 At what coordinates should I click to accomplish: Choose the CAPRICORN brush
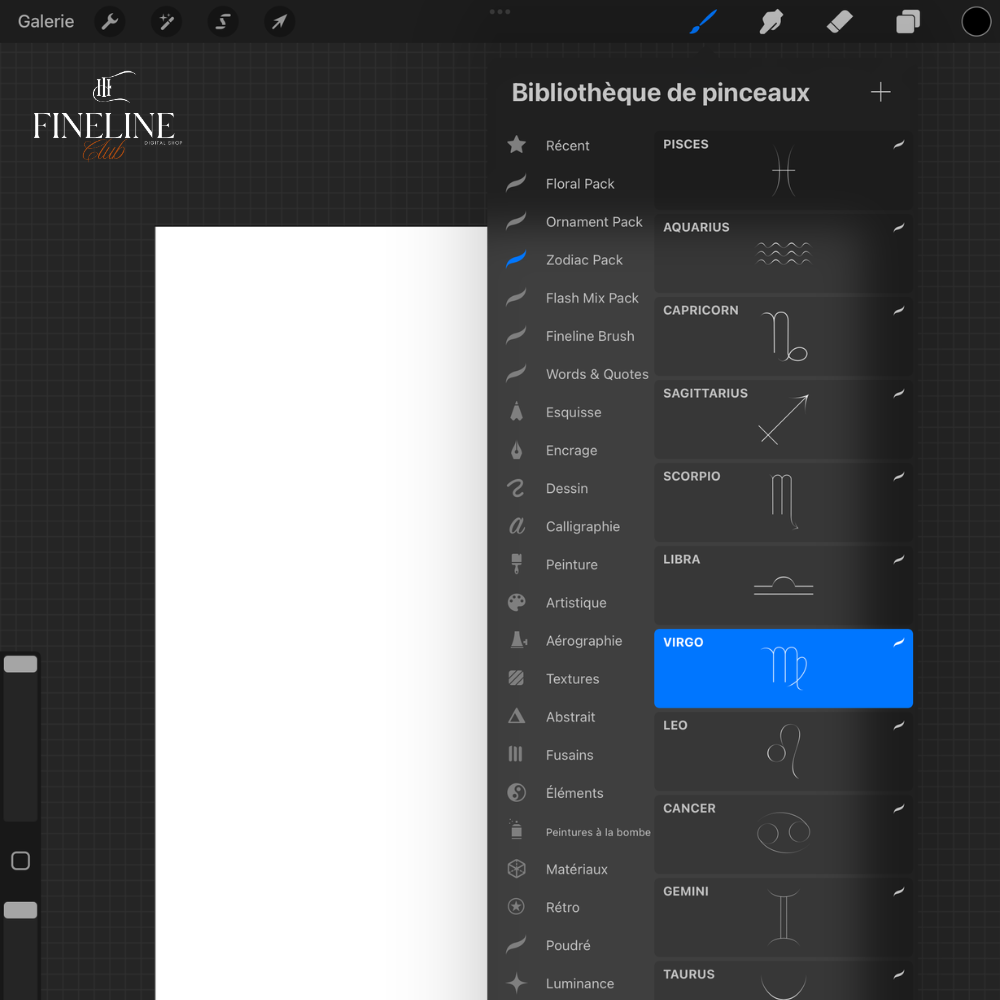783,336
